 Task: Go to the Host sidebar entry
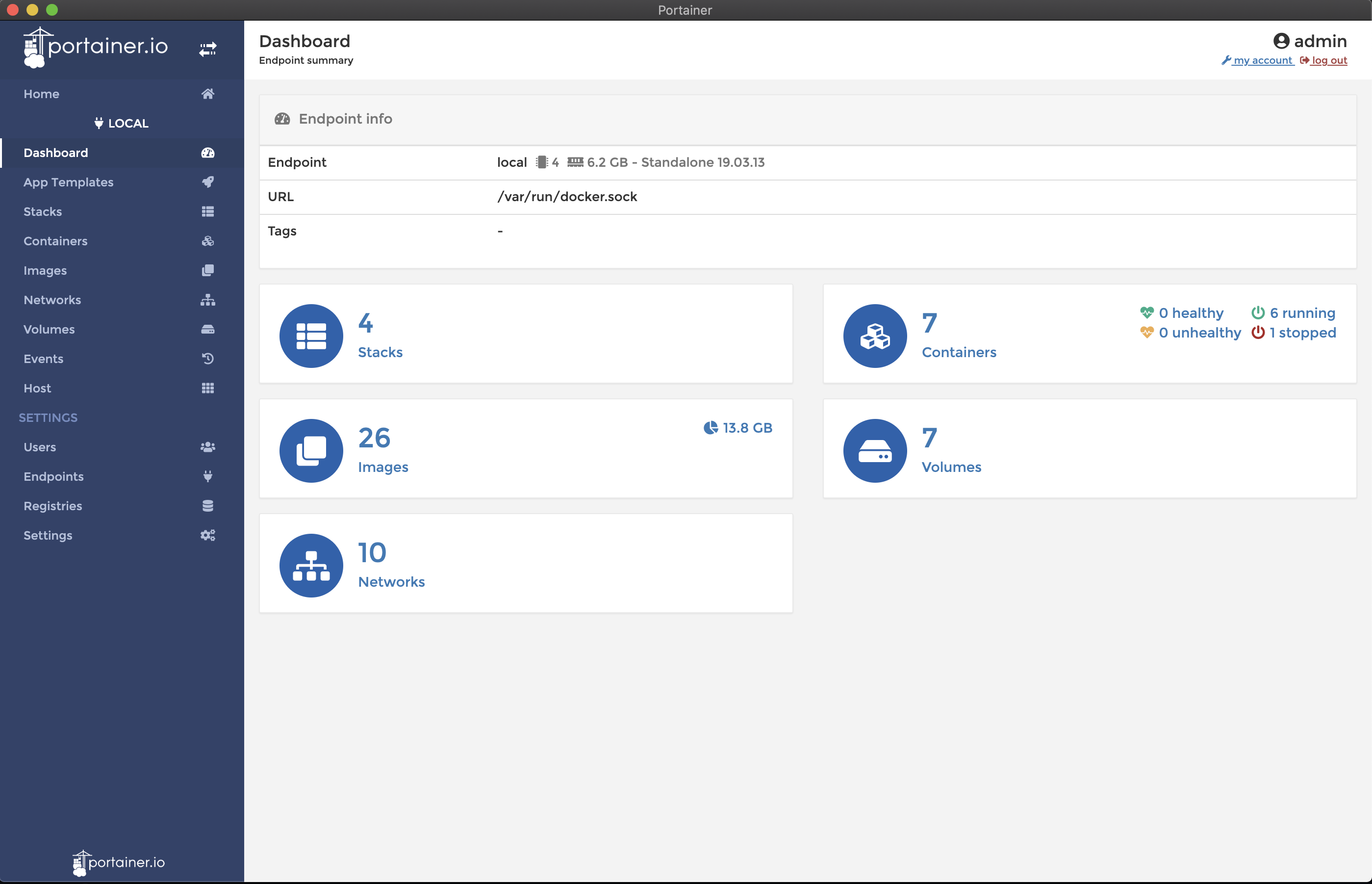coord(37,388)
